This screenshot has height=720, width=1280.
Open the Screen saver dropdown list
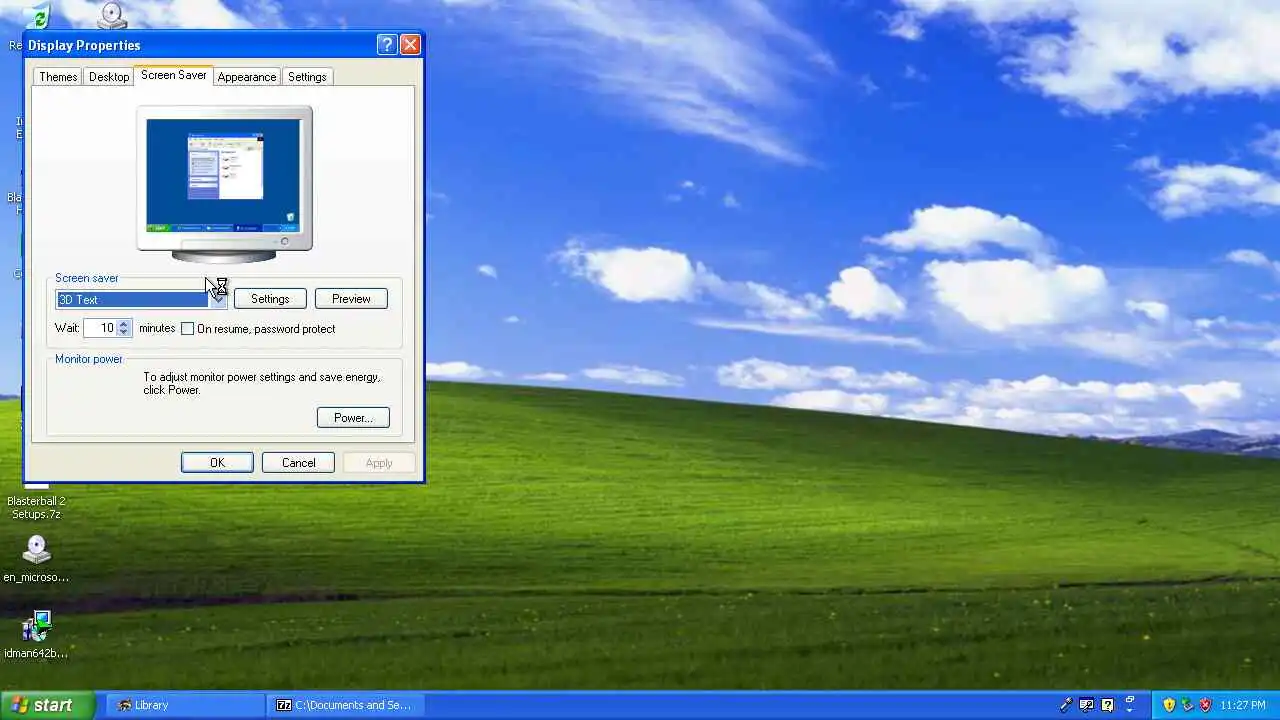[218, 299]
